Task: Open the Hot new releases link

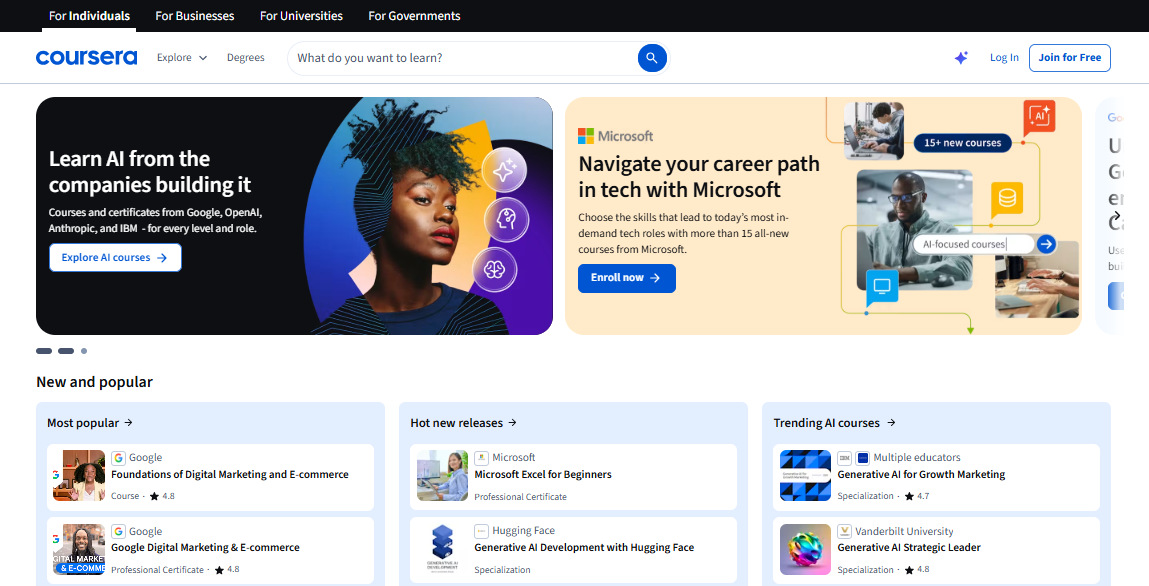Action: click(x=464, y=423)
